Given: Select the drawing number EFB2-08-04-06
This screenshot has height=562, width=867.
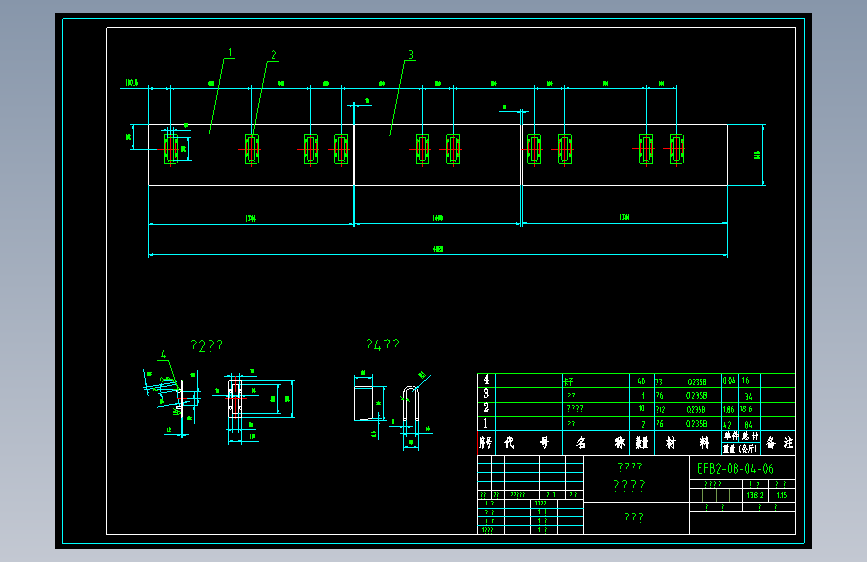Looking at the screenshot, I should [735, 469].
